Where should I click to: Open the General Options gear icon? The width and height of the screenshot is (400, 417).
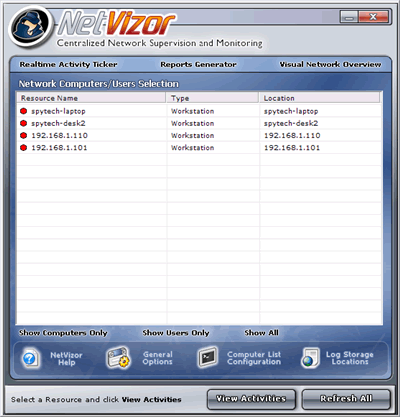click(118, 358)
